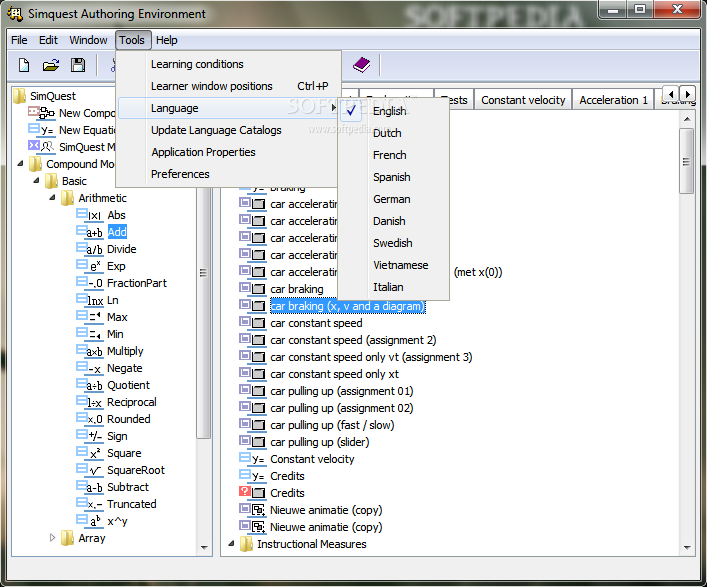Click the Reciprocal 1÷x icon
The width and height of the screenshot is (707, 587).
pos(89,402)
